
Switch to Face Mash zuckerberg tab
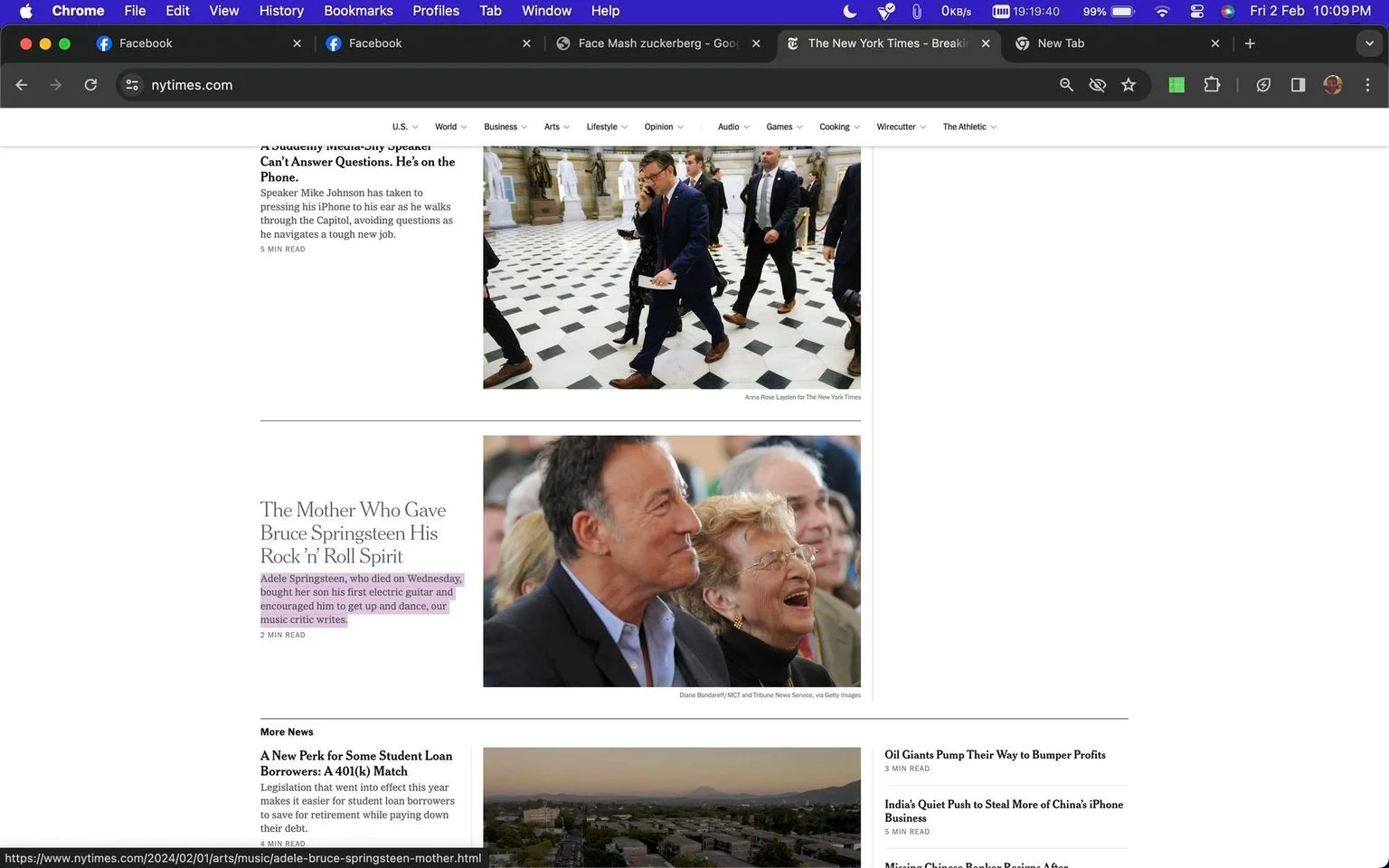(657, 43)
